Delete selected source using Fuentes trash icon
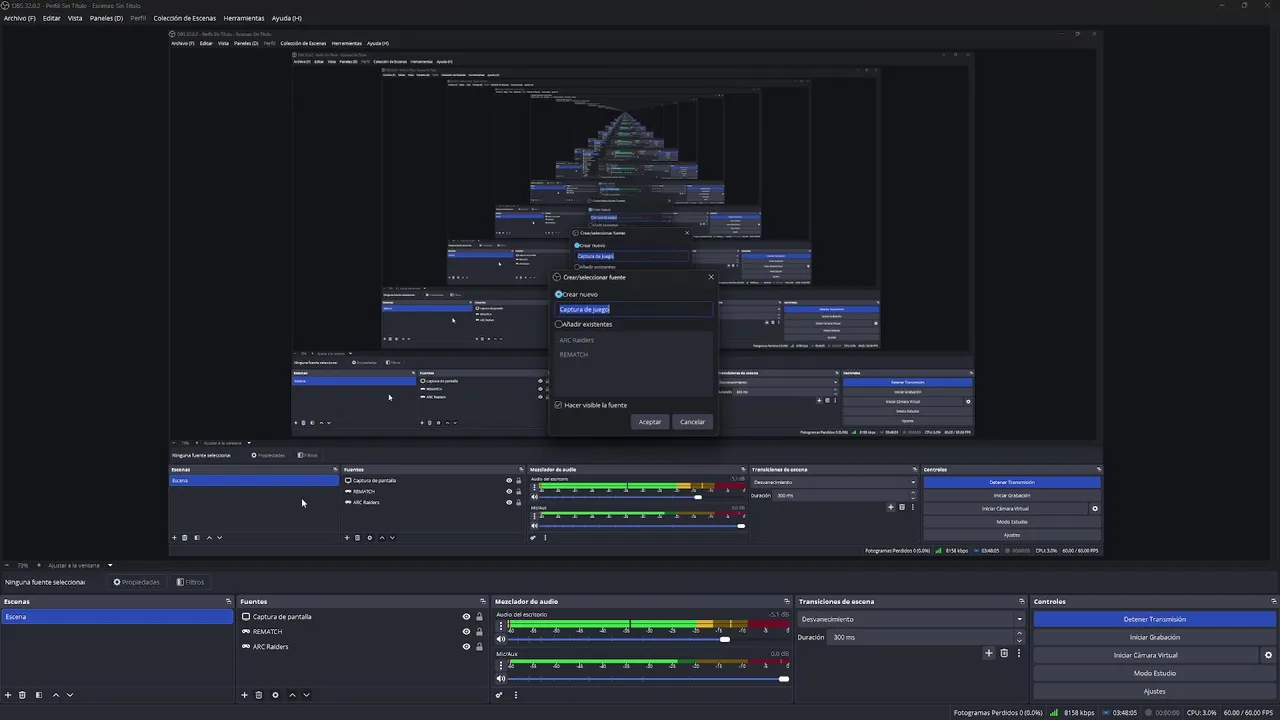 (x=258, y=695)
